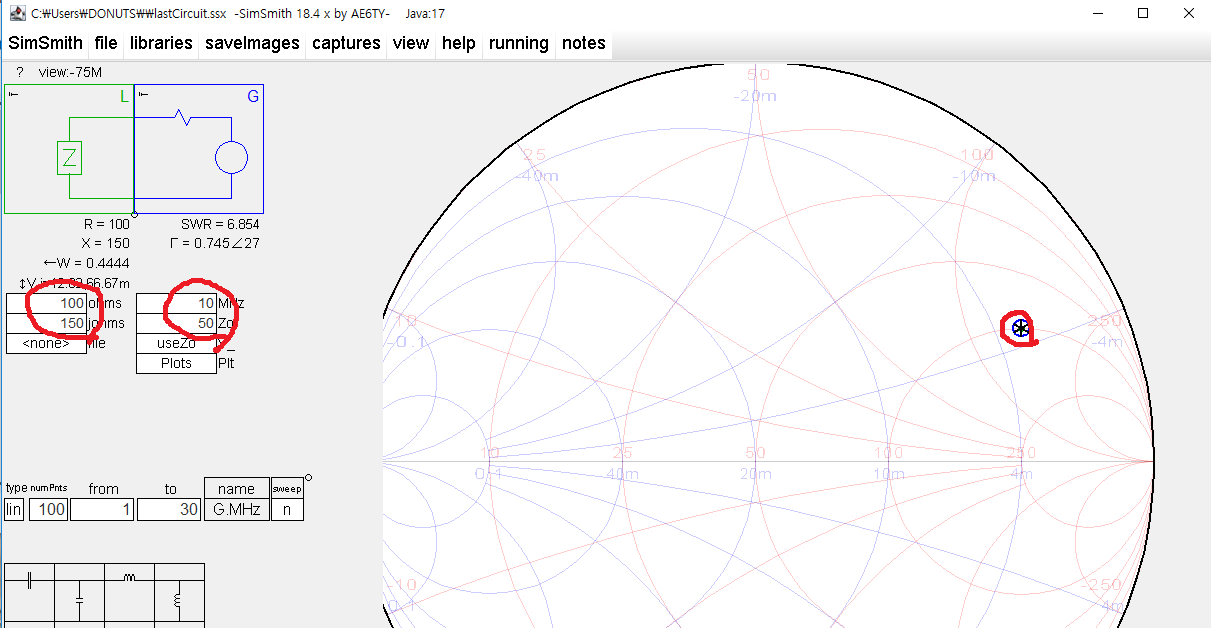Click the R = 100 readout

pyautogui.click(x=107, y=224)
